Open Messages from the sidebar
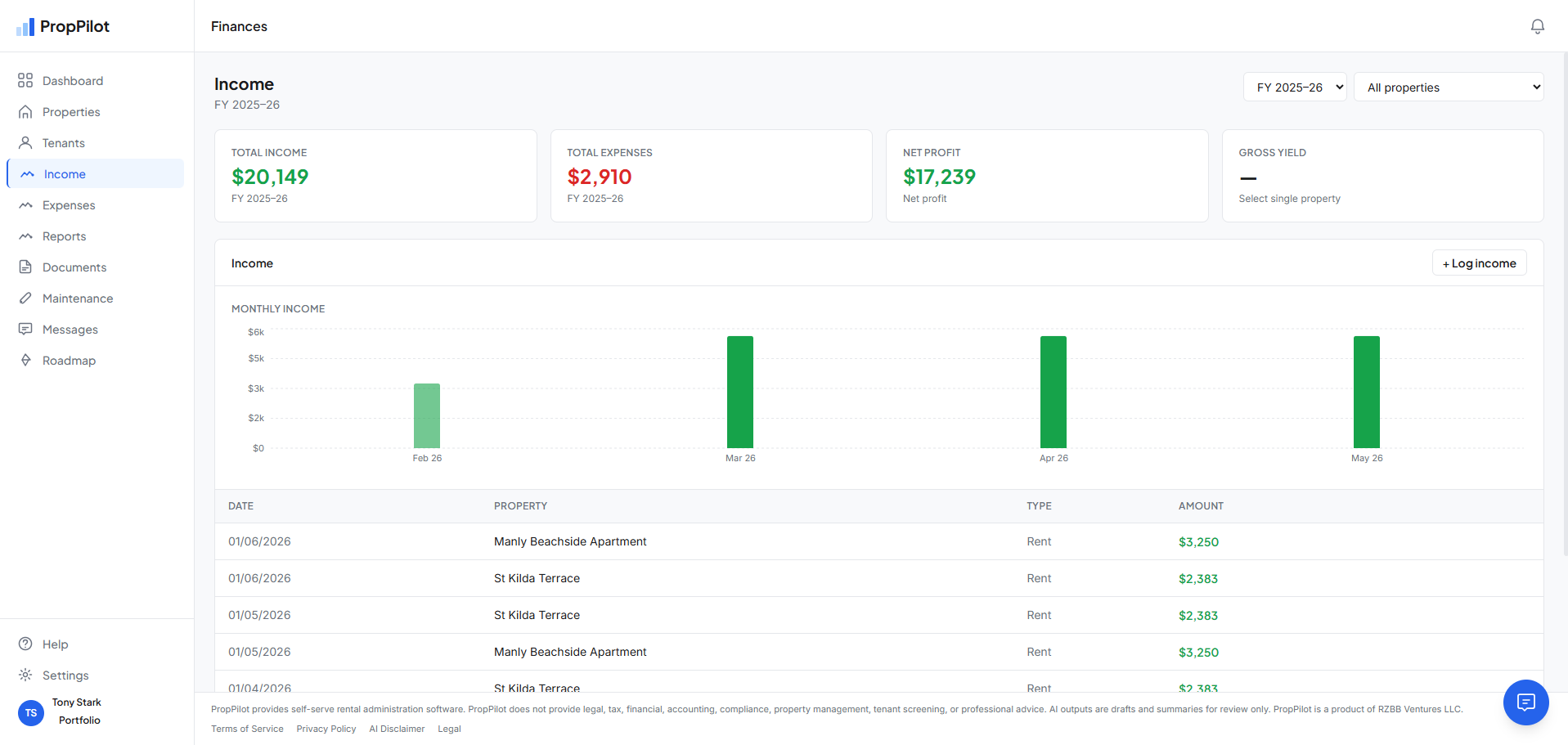The width and height of the screenshot is (1568, 745). pyautogui.click(x=96, y=330)
